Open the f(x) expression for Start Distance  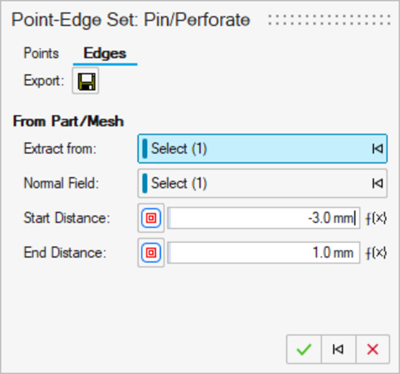tap(376, 218)
